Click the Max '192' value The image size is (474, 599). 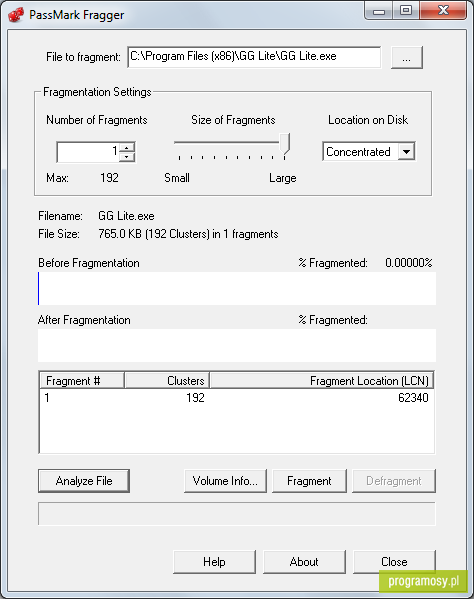click(109, 178)
